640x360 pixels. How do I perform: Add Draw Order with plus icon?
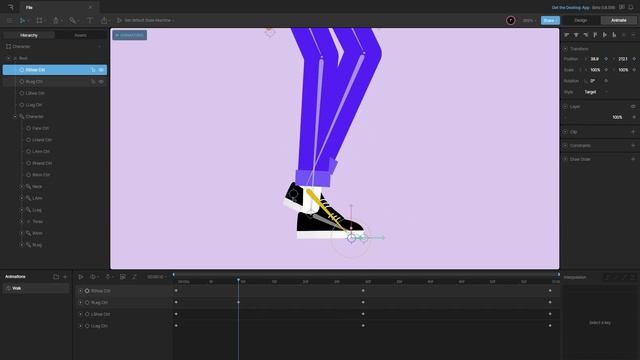tap(633, 159)
